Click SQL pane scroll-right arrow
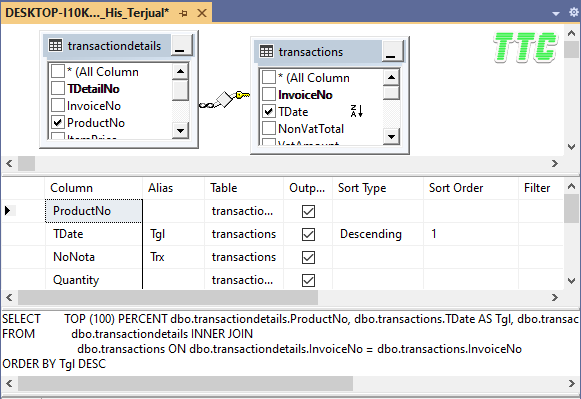 (571, 383)
